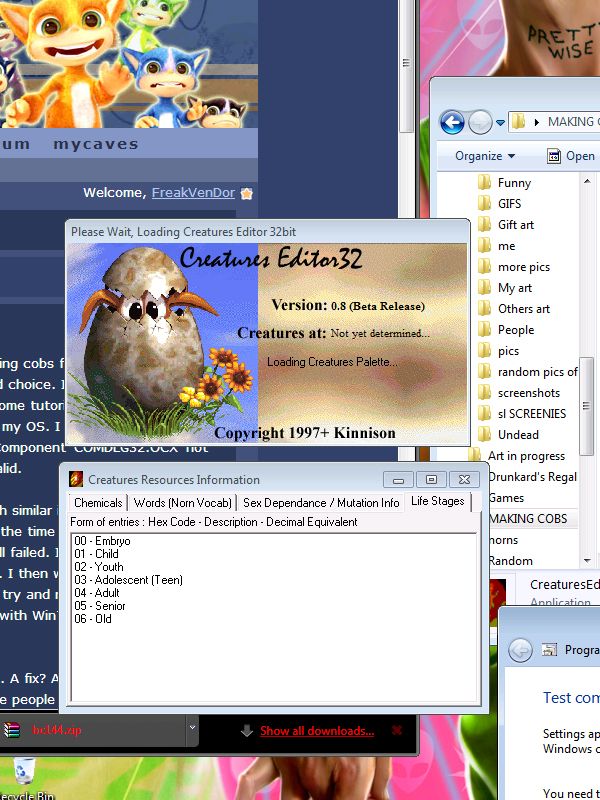Click the Show all downloads link
Screen dimensions: 600x800
point(317,731)
